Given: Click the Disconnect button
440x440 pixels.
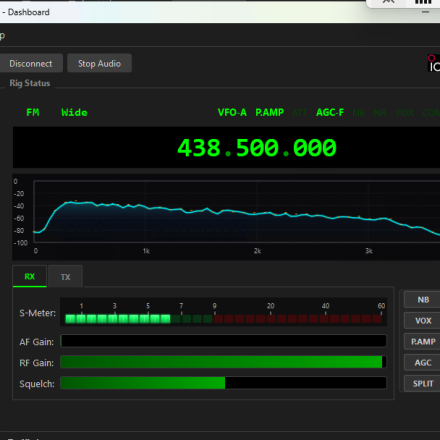Looking at the screenshot, I should click(31, 63).
